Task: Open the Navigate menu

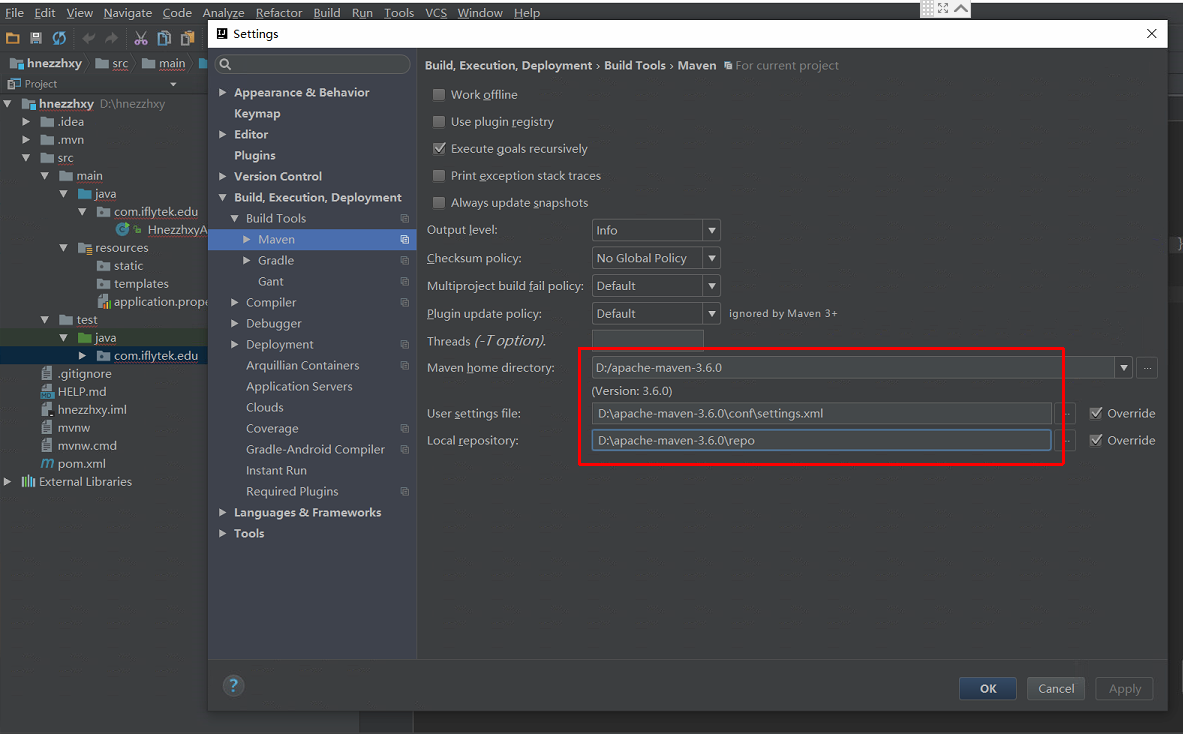Action: (x=128, y=13)
